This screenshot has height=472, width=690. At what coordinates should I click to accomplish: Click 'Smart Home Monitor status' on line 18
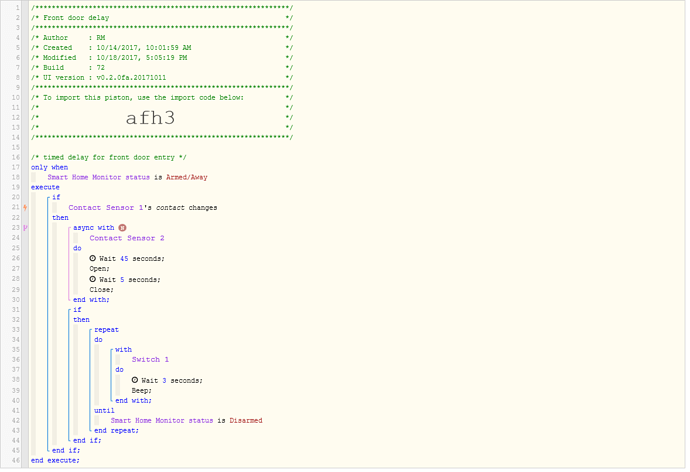point(99,177)
